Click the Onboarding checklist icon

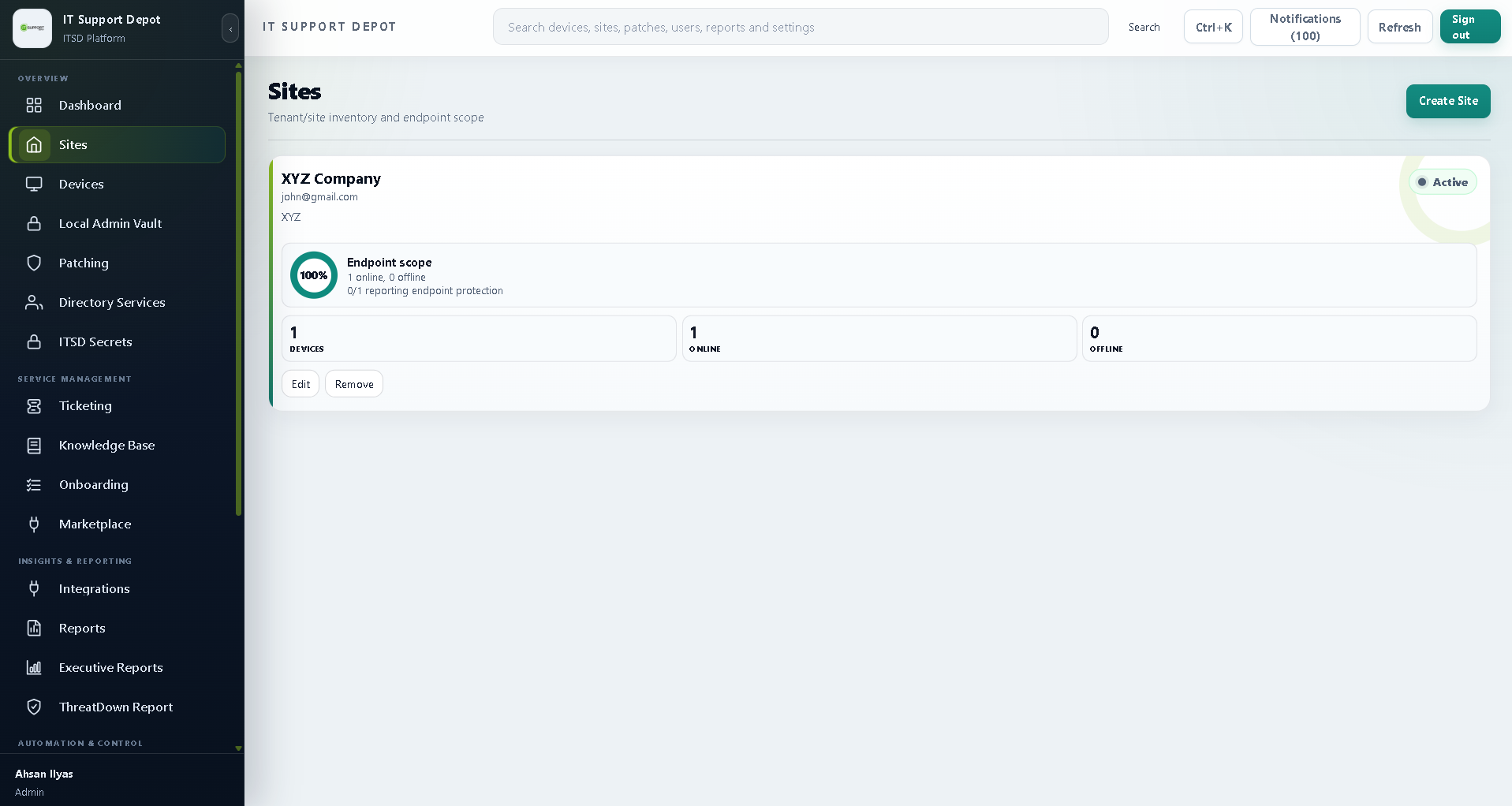34,484
